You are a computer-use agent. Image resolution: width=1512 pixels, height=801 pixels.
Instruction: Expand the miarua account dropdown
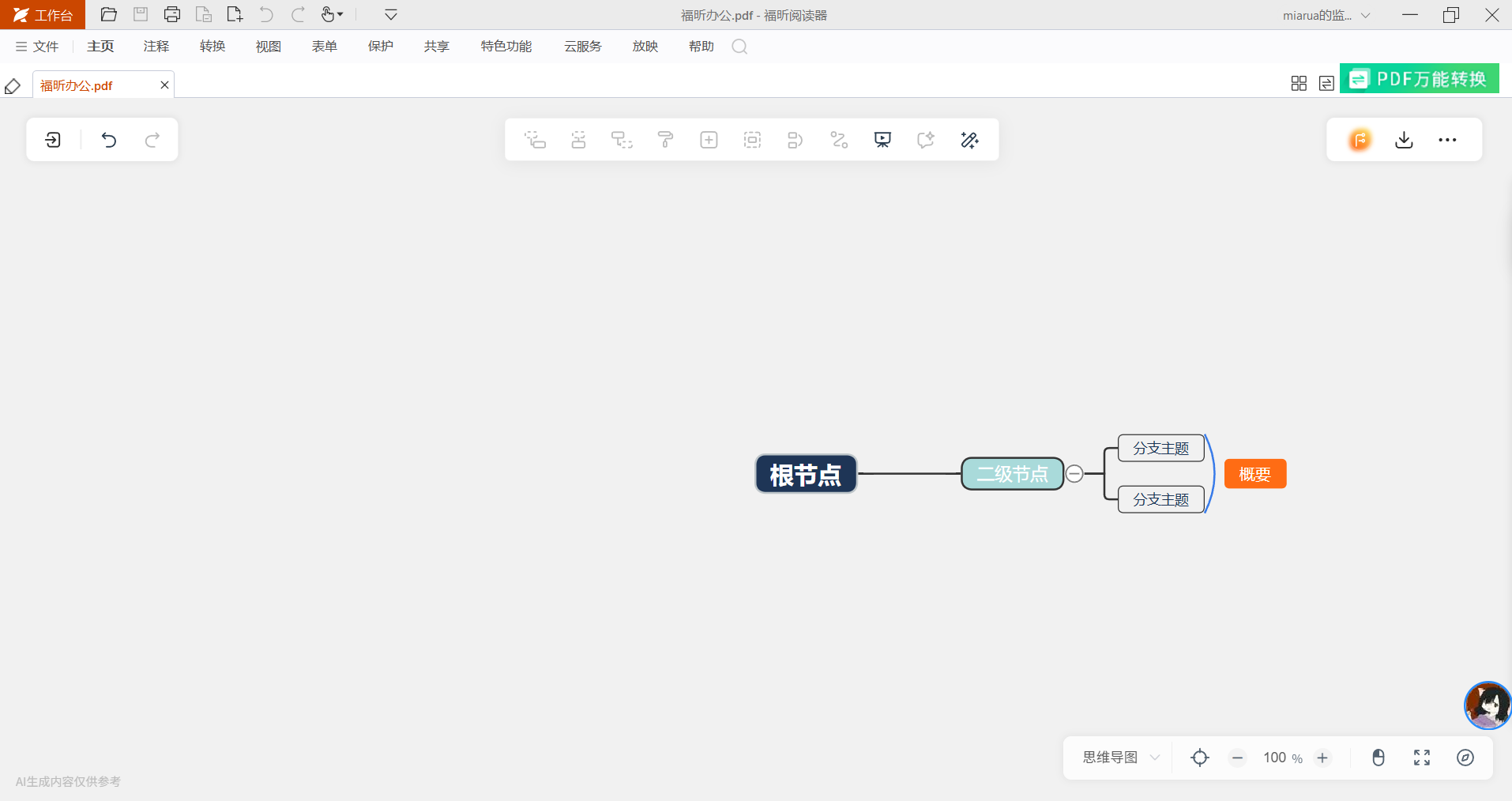click(1365, 15)
